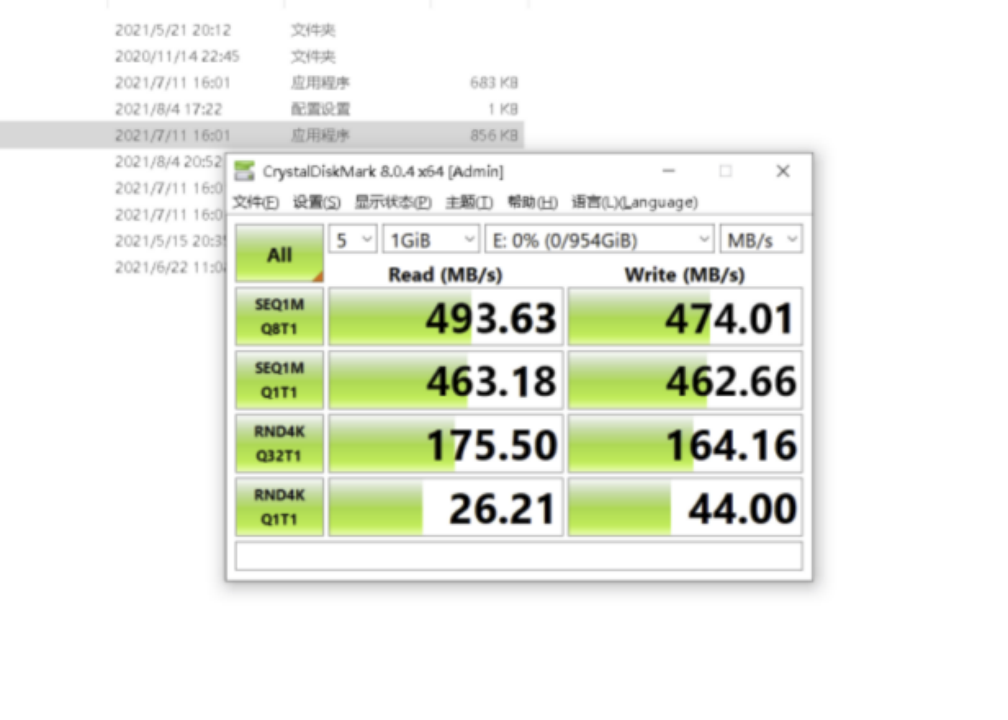Click the CrystalDiskMark app icon in title bar
The image size is (1008, 720).
[x=244, y=172]
